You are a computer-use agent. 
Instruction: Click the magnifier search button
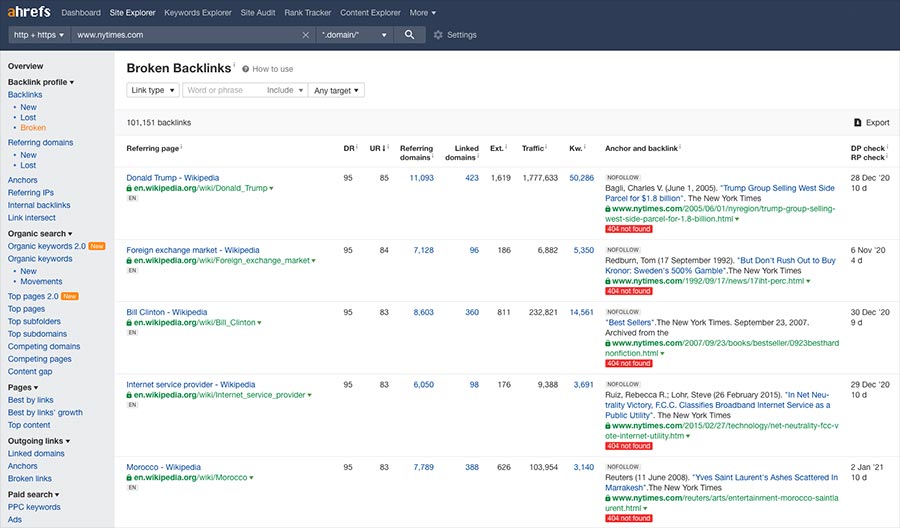point(409,34)
